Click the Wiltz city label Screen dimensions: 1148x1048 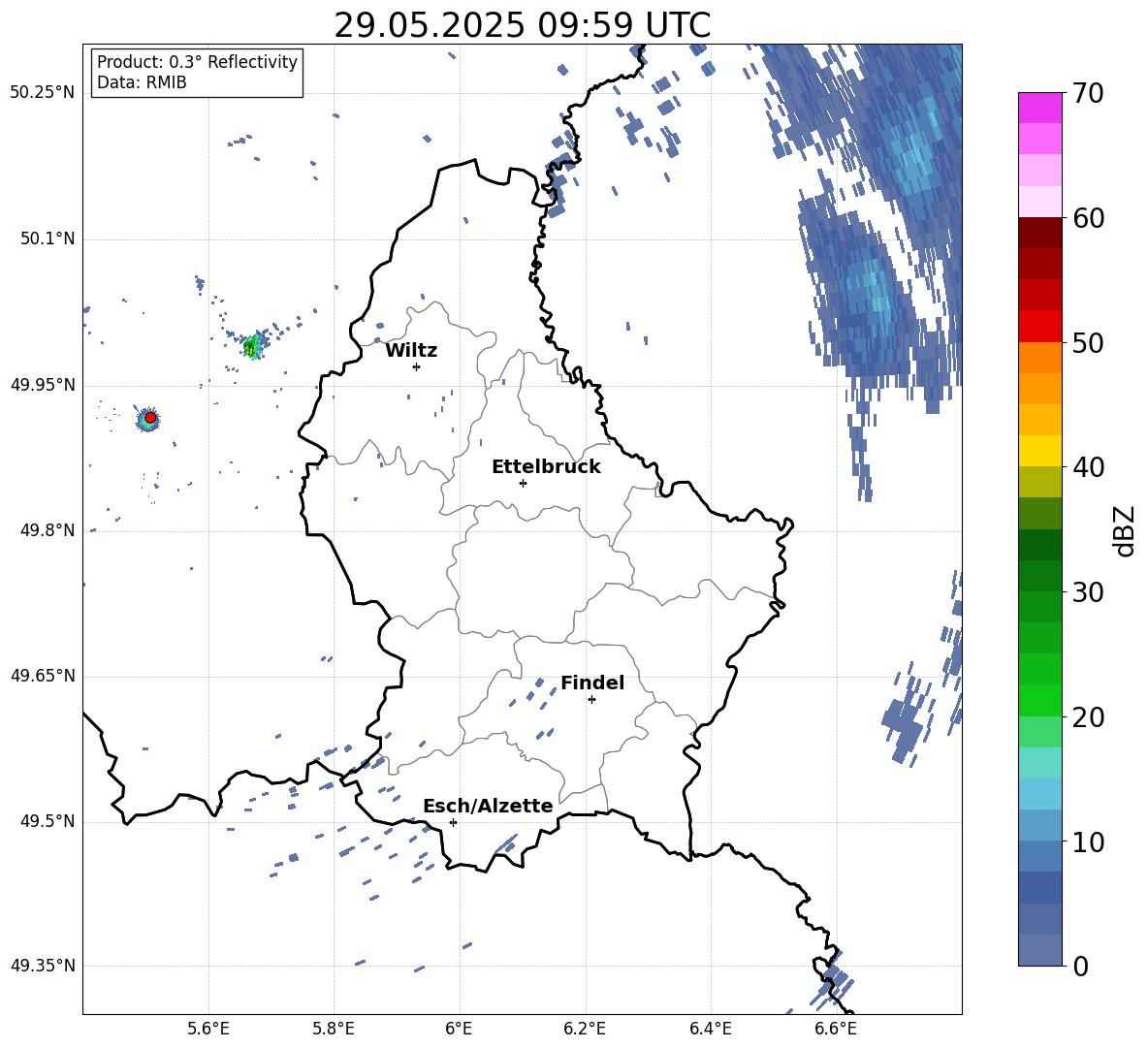(411, 351)
